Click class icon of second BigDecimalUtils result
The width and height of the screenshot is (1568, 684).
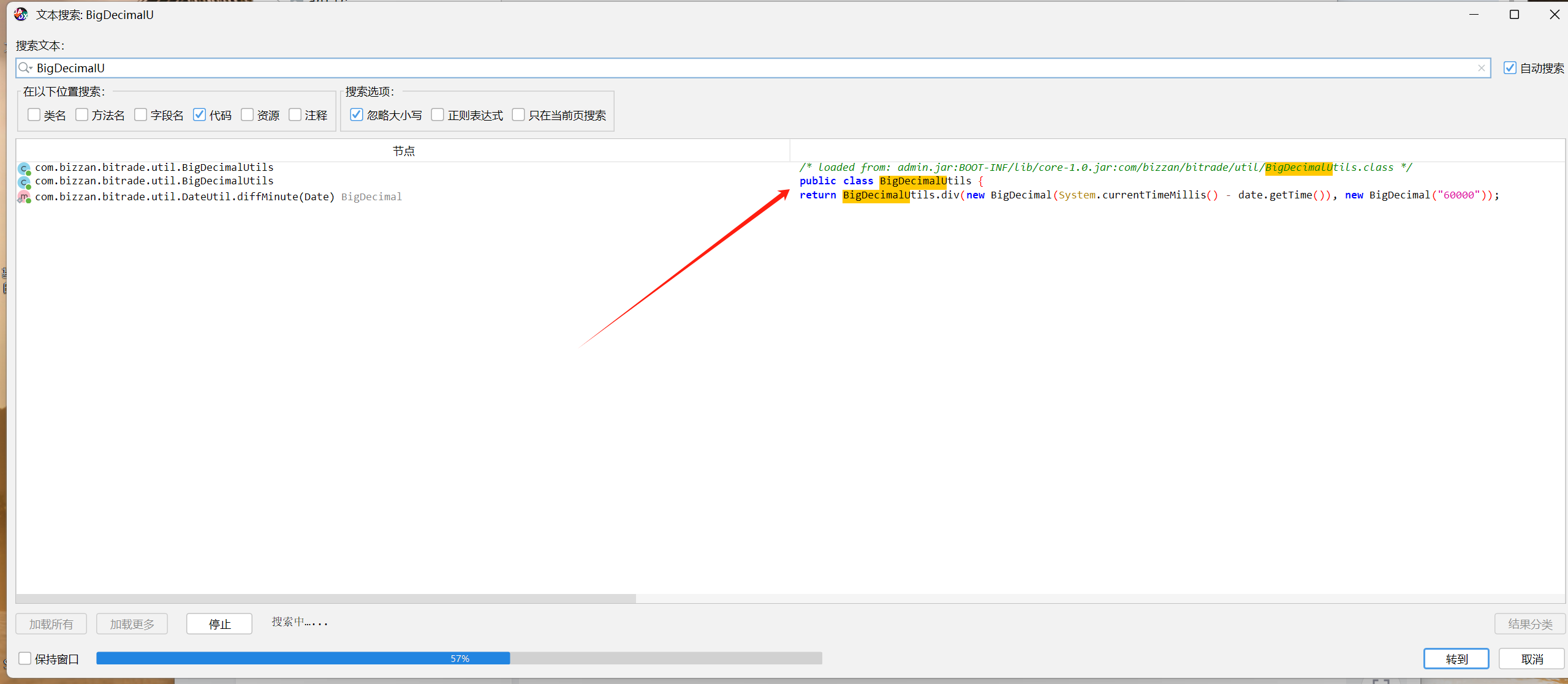click(x=24, y=182)
